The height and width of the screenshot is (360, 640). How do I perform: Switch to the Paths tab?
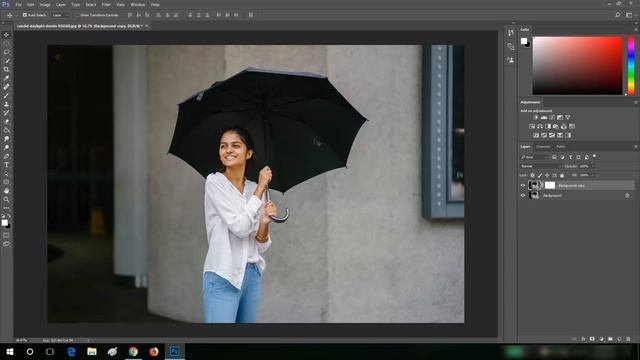[561, 147]
